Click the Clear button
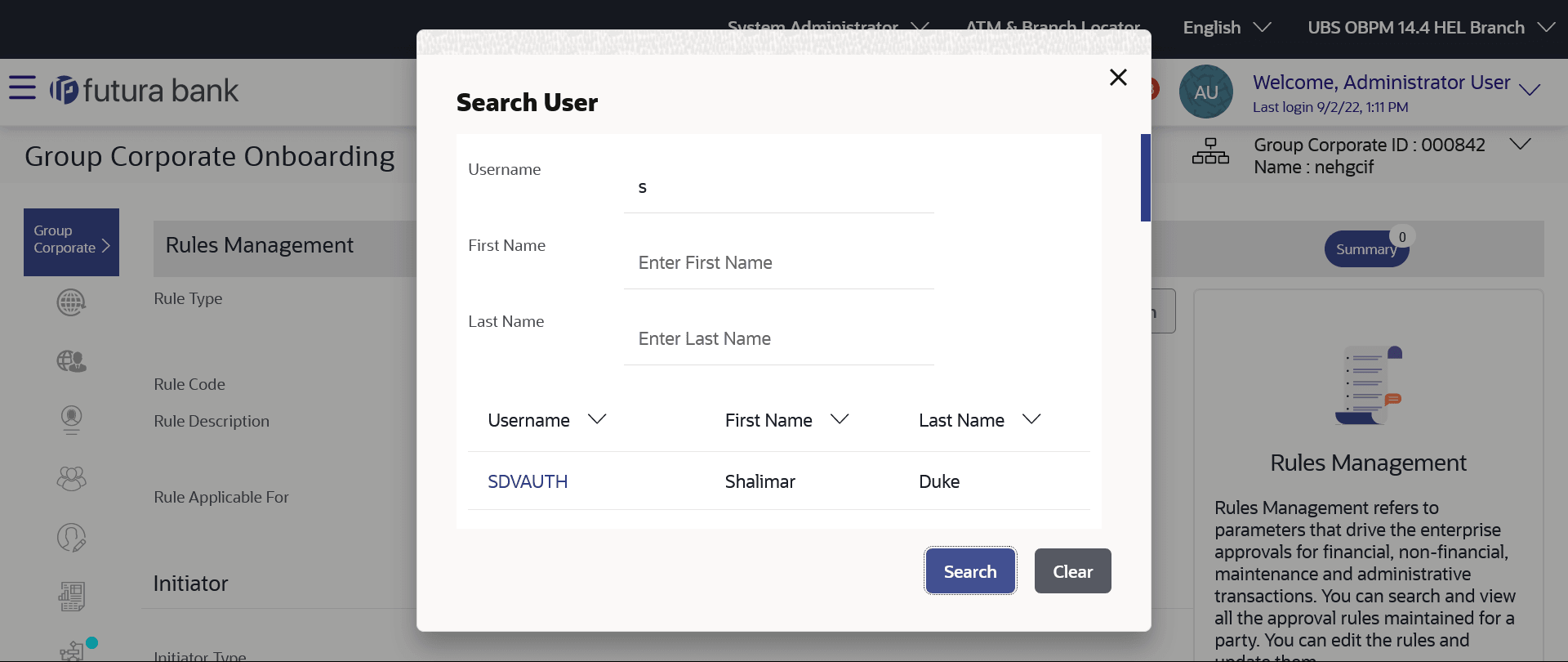This screenshot has width=1568, height=662. tap(1072, 570)
